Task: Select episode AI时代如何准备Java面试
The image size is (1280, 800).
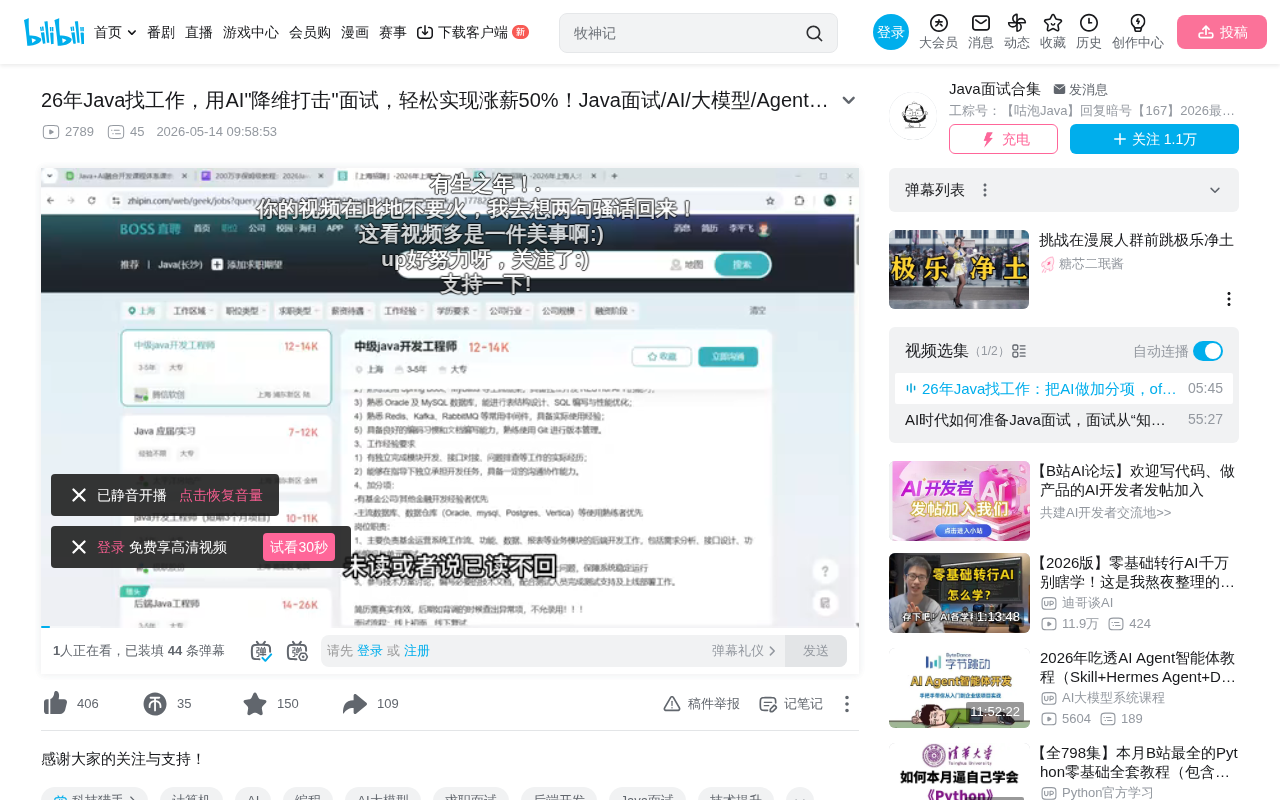Action: tap(1064, 420)
